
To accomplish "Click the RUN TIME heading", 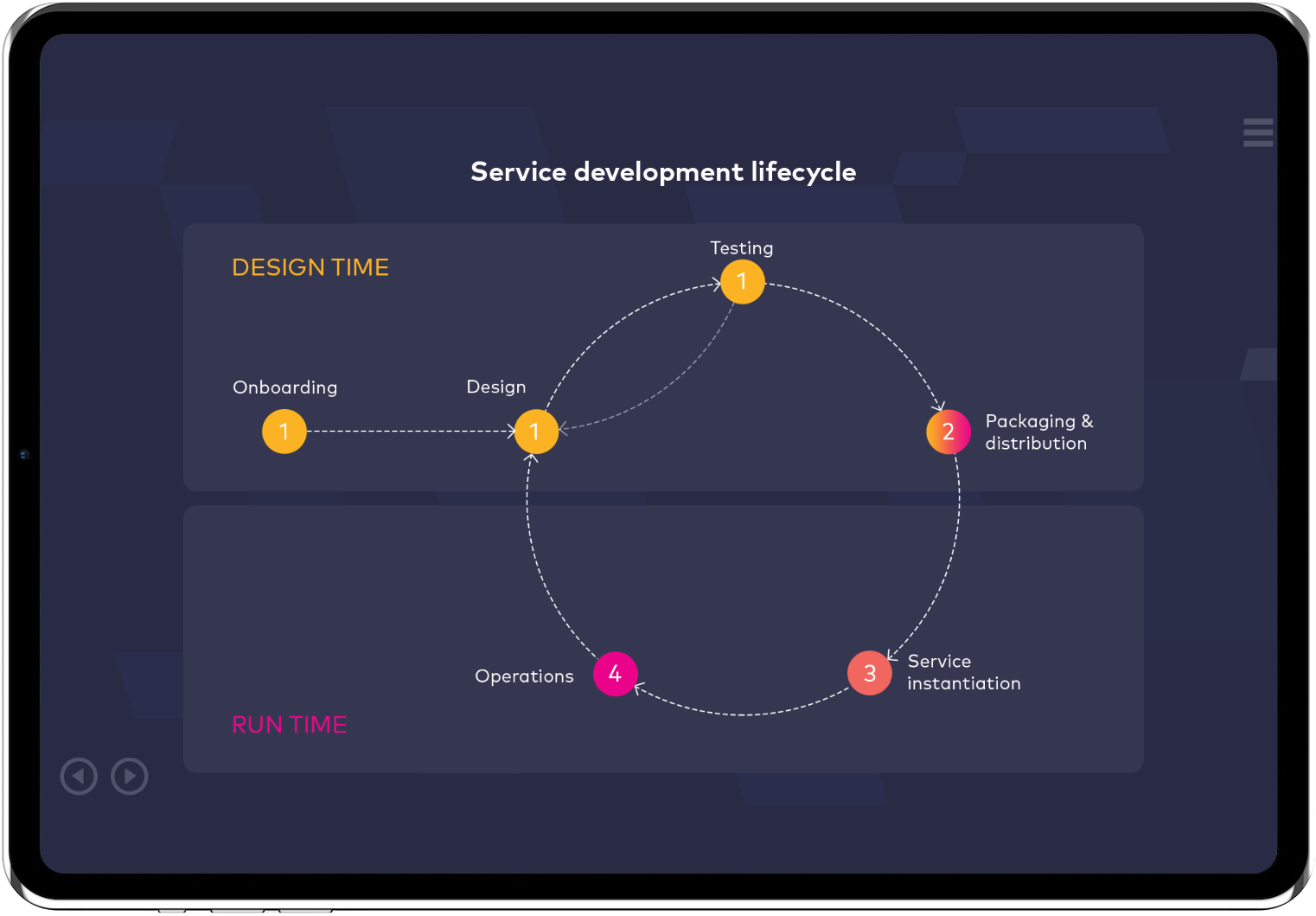I will coord(289,725).
